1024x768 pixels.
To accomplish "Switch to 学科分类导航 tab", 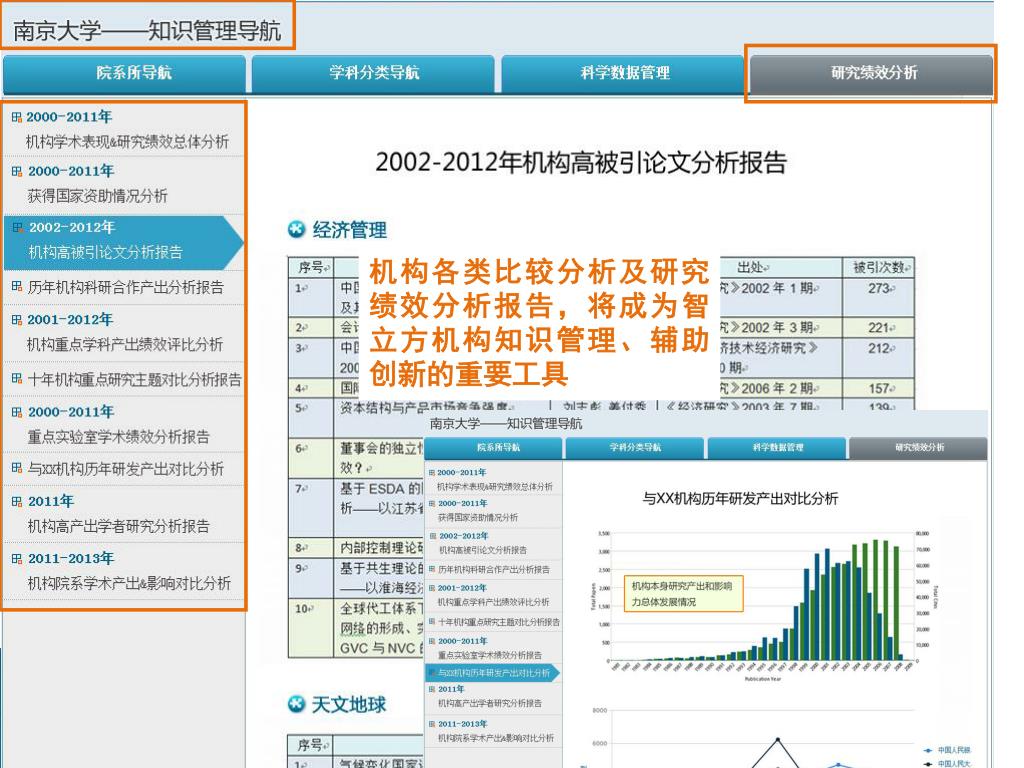I will click(x=374, y=72).
